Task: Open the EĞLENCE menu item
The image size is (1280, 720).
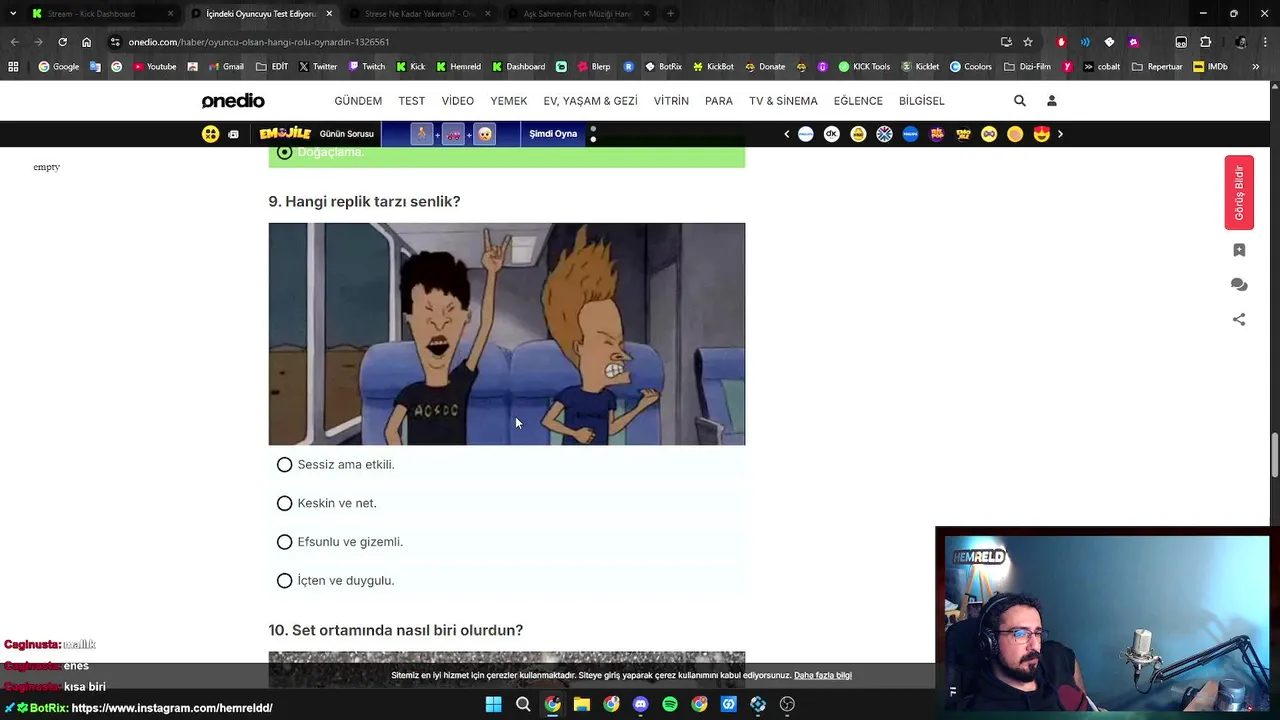Action: pos(858,101)
